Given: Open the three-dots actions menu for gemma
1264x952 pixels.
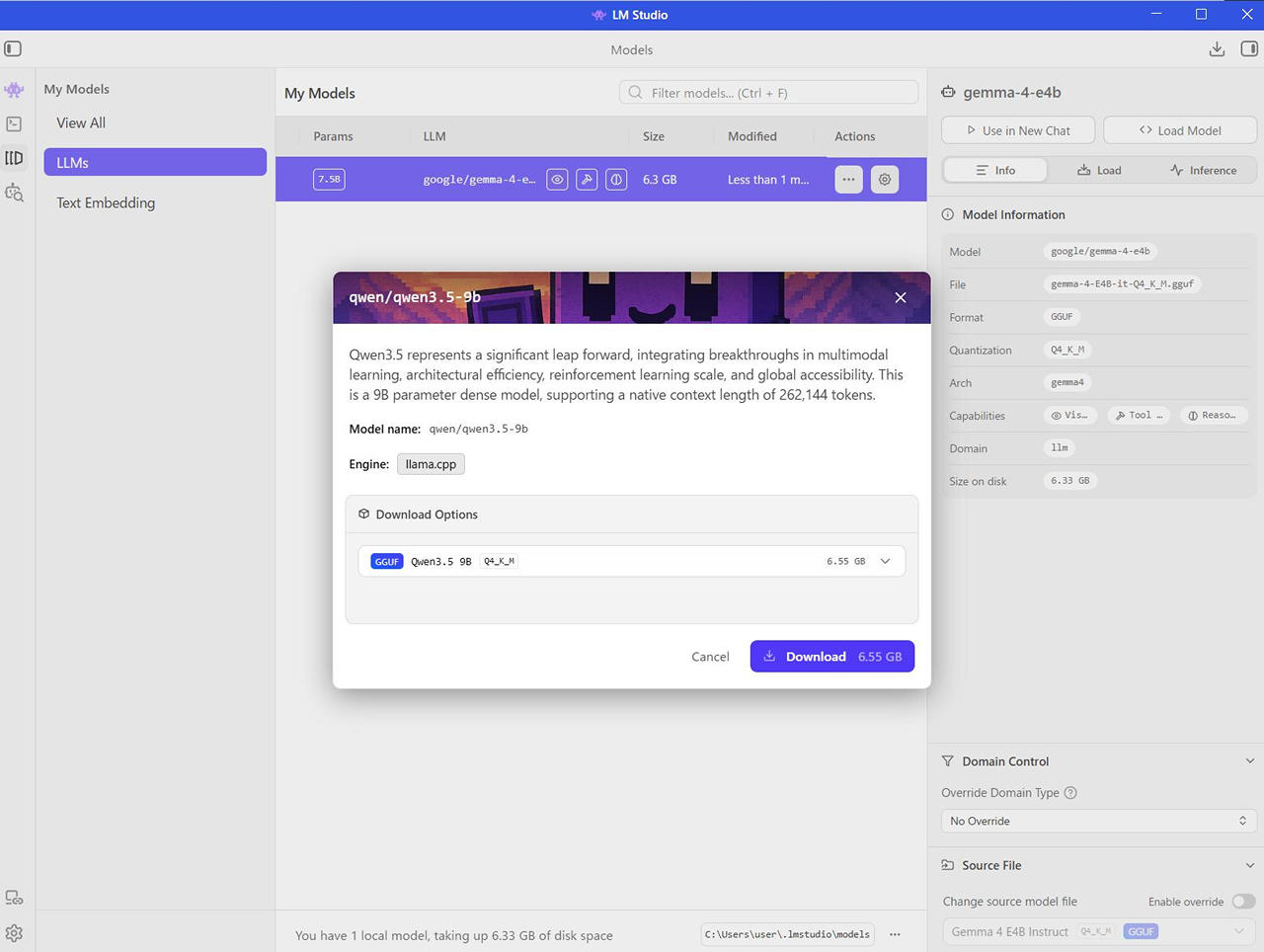Looking at the screenshot, I should [848, 180].
